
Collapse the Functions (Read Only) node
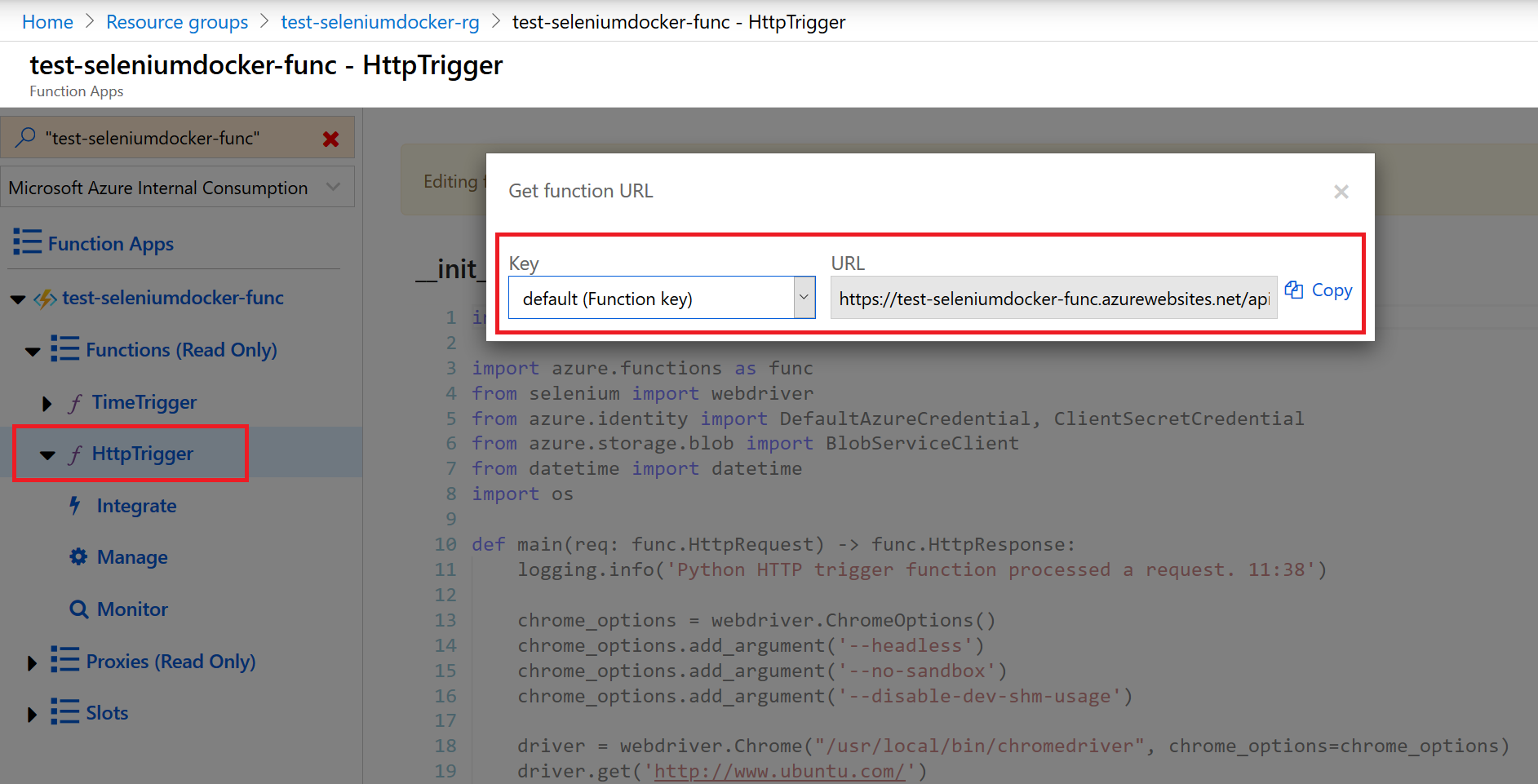tap(33, 352)
